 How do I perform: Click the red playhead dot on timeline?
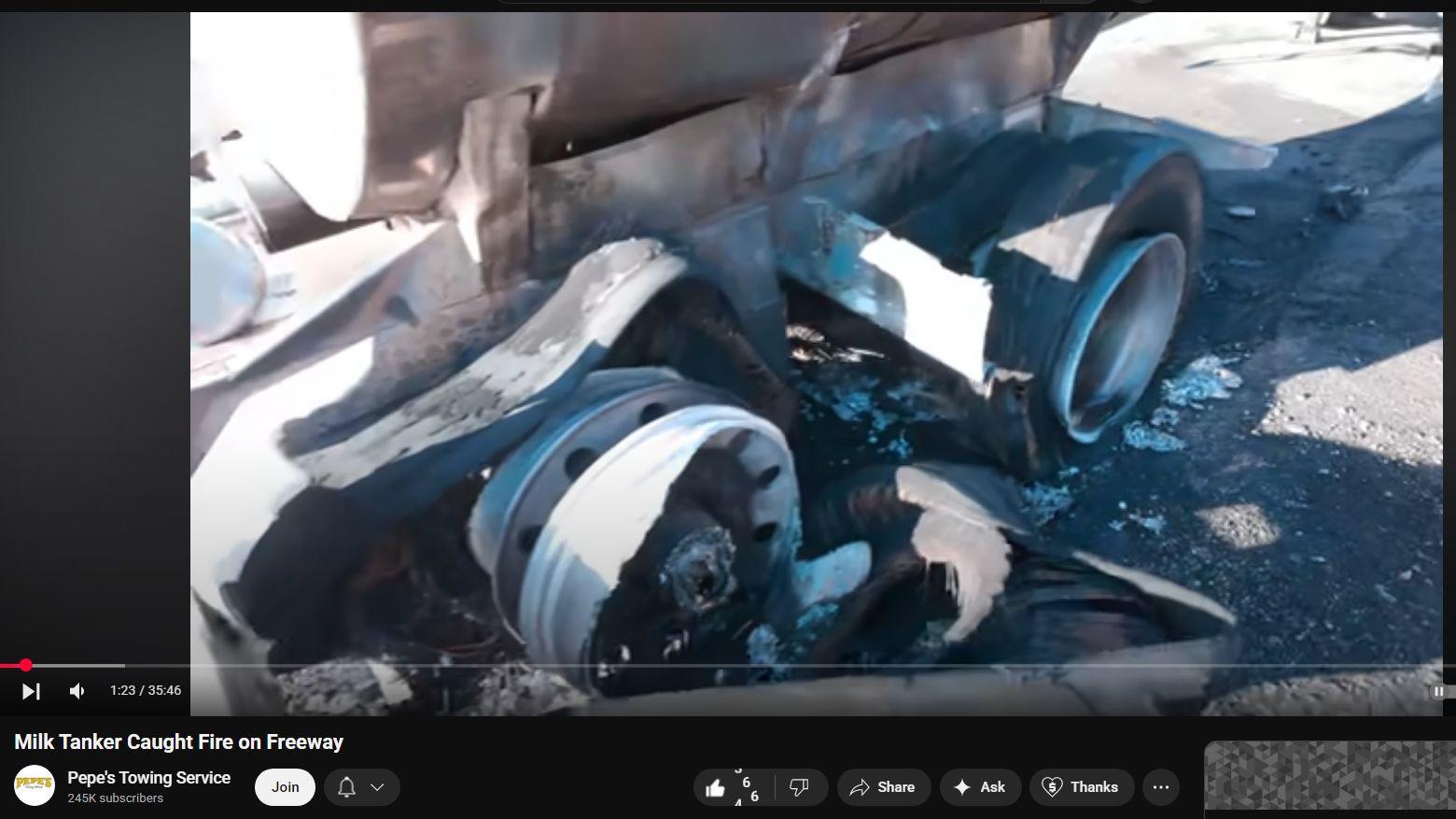click(26, 665)
